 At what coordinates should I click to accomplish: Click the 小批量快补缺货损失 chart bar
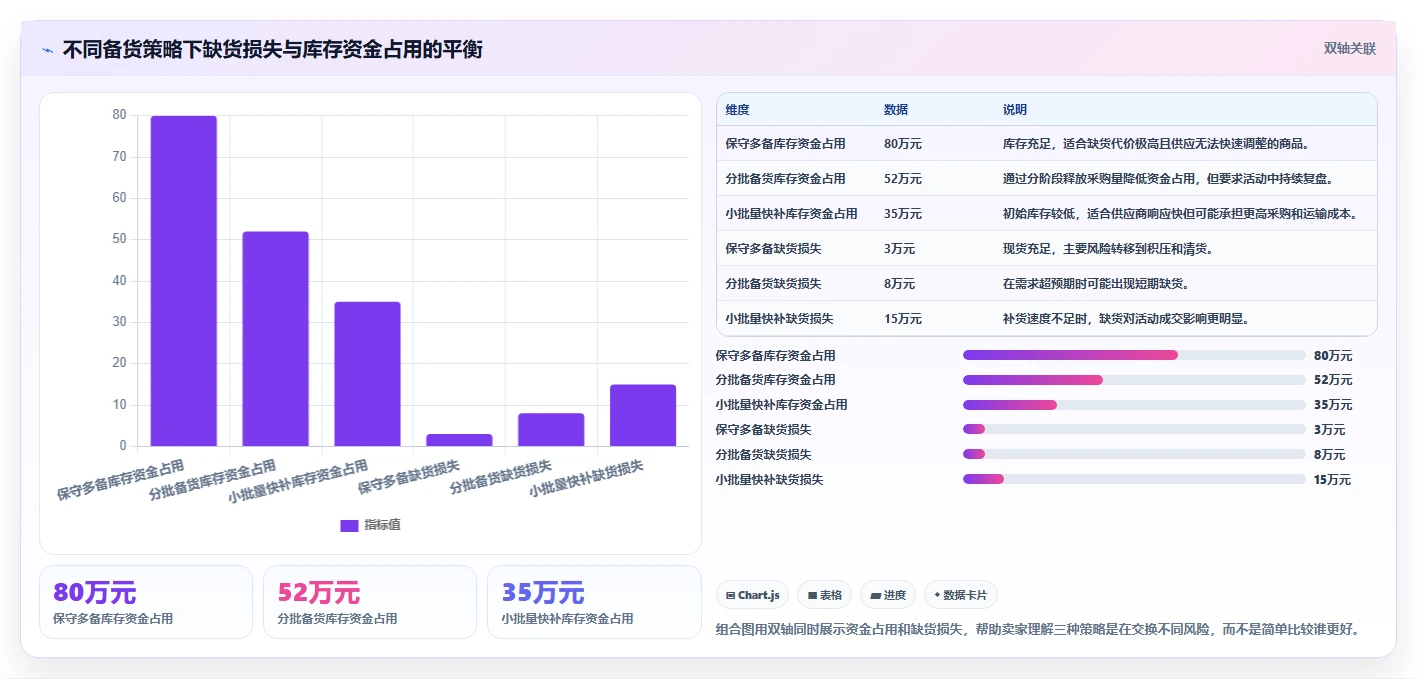pyautogui.click(x=643, y=415)
